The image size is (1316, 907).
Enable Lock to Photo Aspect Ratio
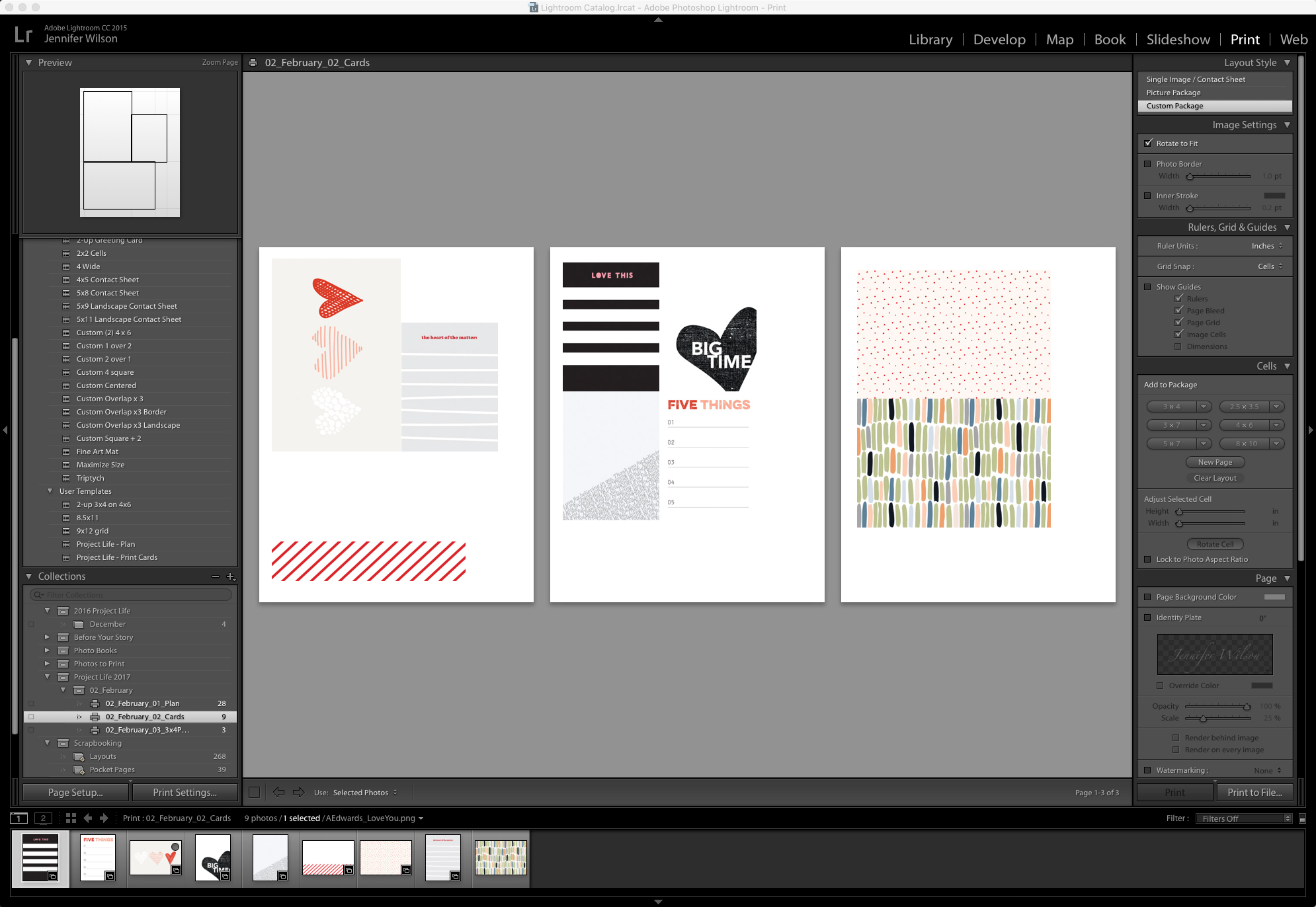pyautogui.click(x=1147, y=559)
